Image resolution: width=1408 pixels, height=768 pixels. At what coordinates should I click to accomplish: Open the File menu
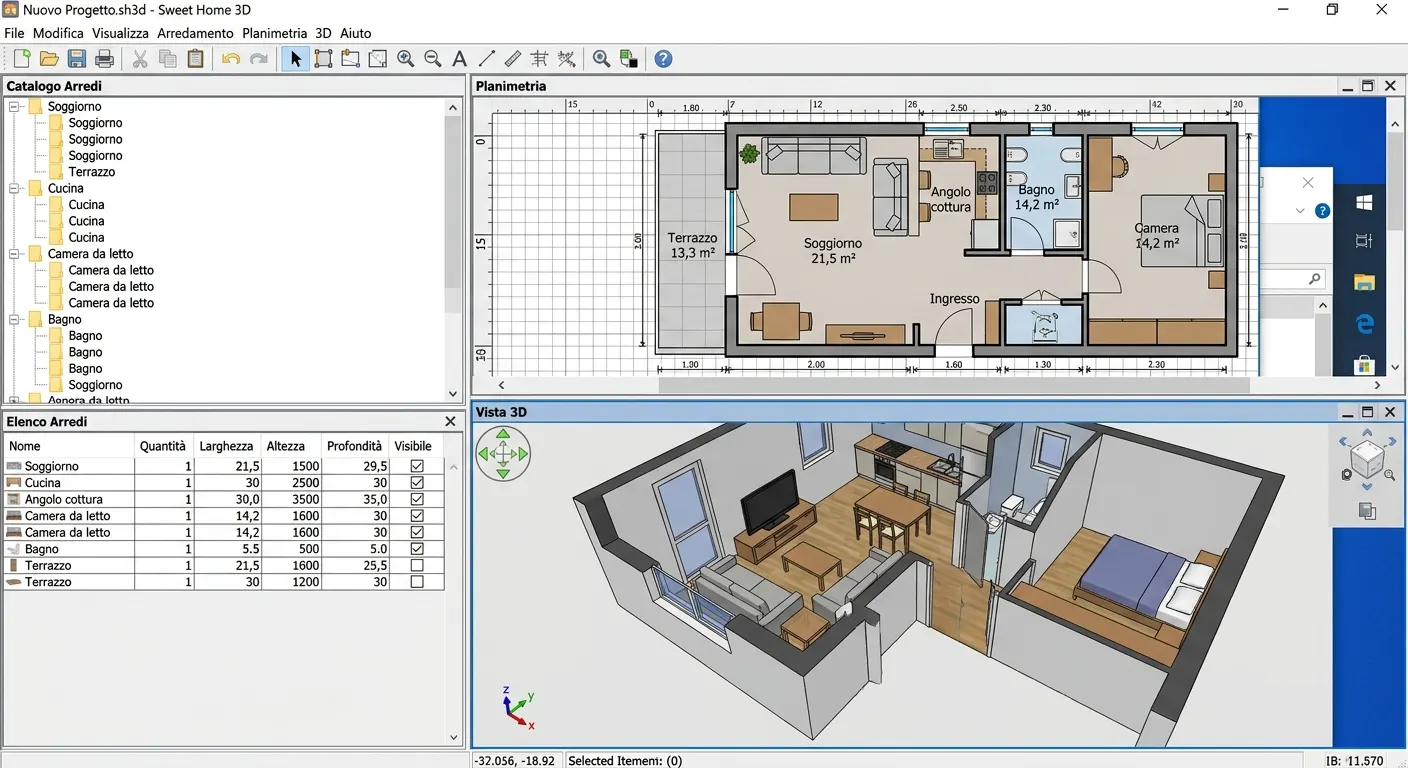[x=14, y=33]
